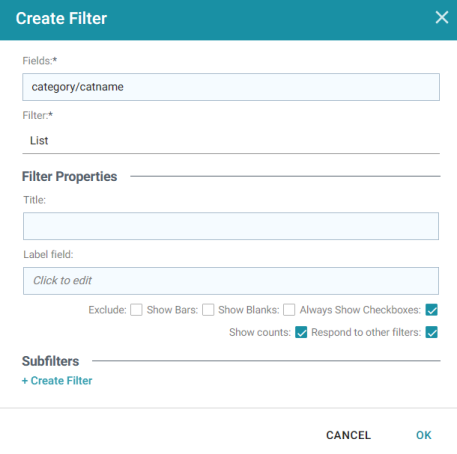
Task: Confirm the filter with OK
Action: click(x=424, y=435)
